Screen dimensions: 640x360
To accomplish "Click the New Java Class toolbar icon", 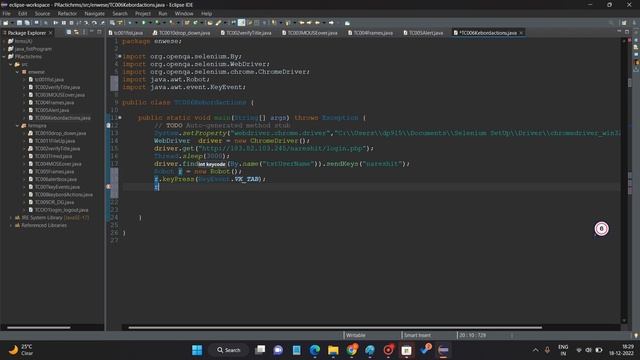I will 195,23.
